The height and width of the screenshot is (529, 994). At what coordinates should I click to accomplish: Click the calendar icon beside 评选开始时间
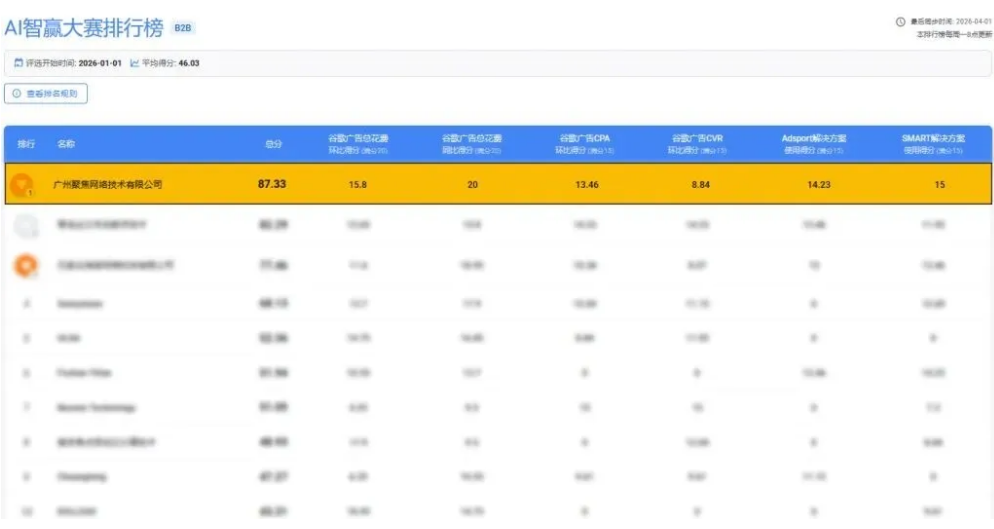pos(18,63)
